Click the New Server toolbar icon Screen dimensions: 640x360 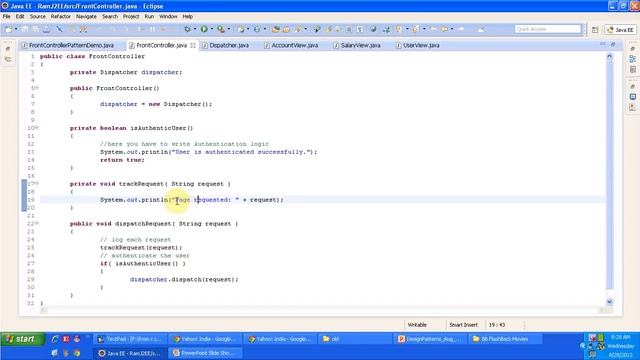[241, 29]
